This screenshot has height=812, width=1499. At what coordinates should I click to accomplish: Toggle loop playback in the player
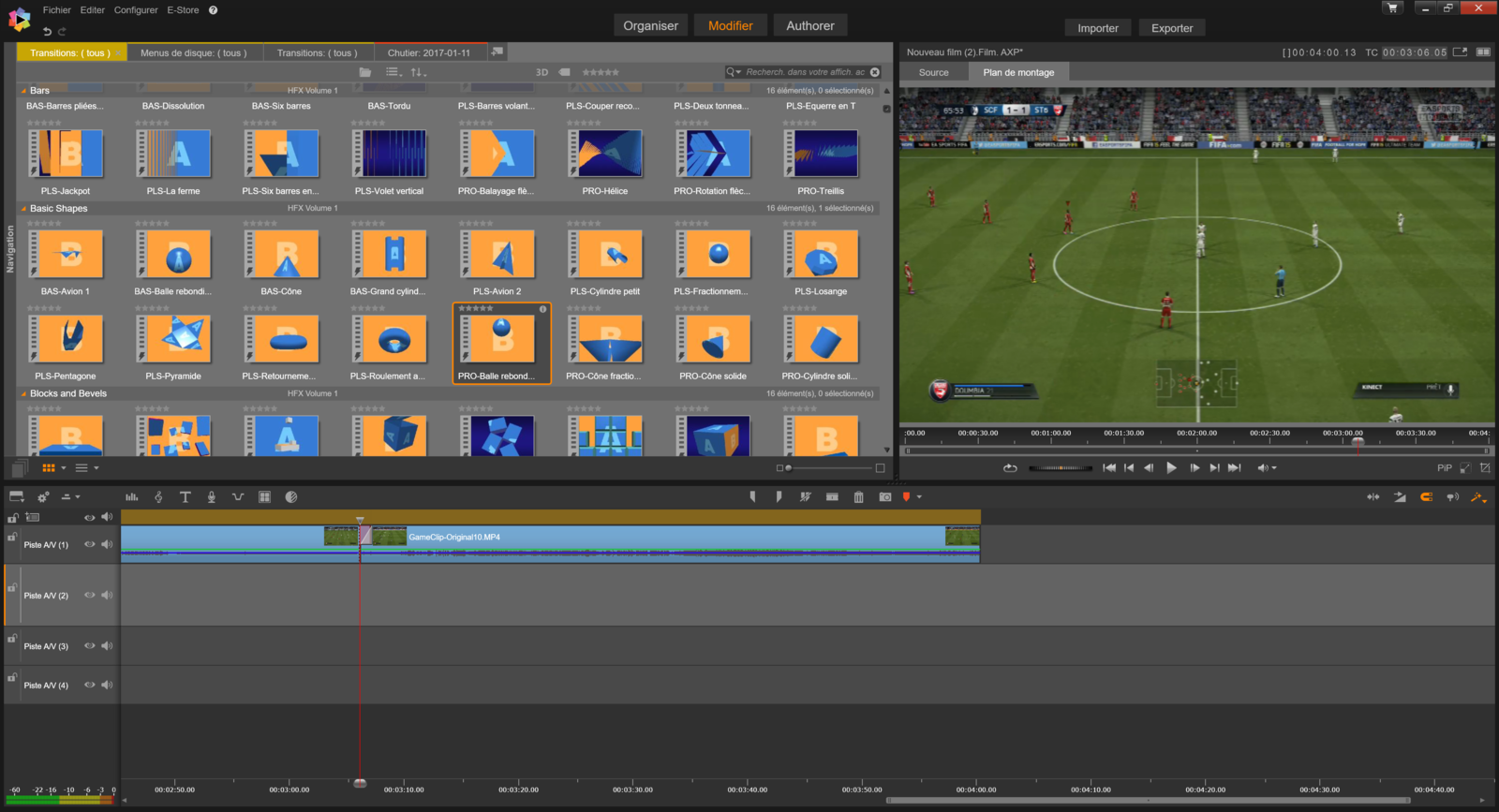pos(1010,467)
